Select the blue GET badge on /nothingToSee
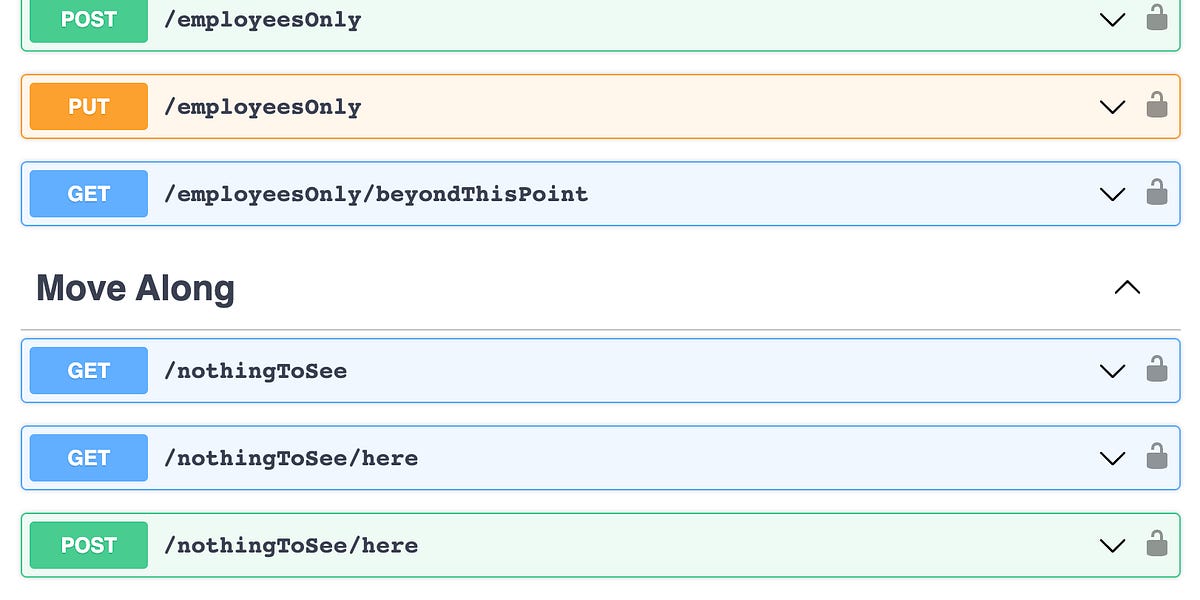 pyautogui.click(x=88, y=370)
